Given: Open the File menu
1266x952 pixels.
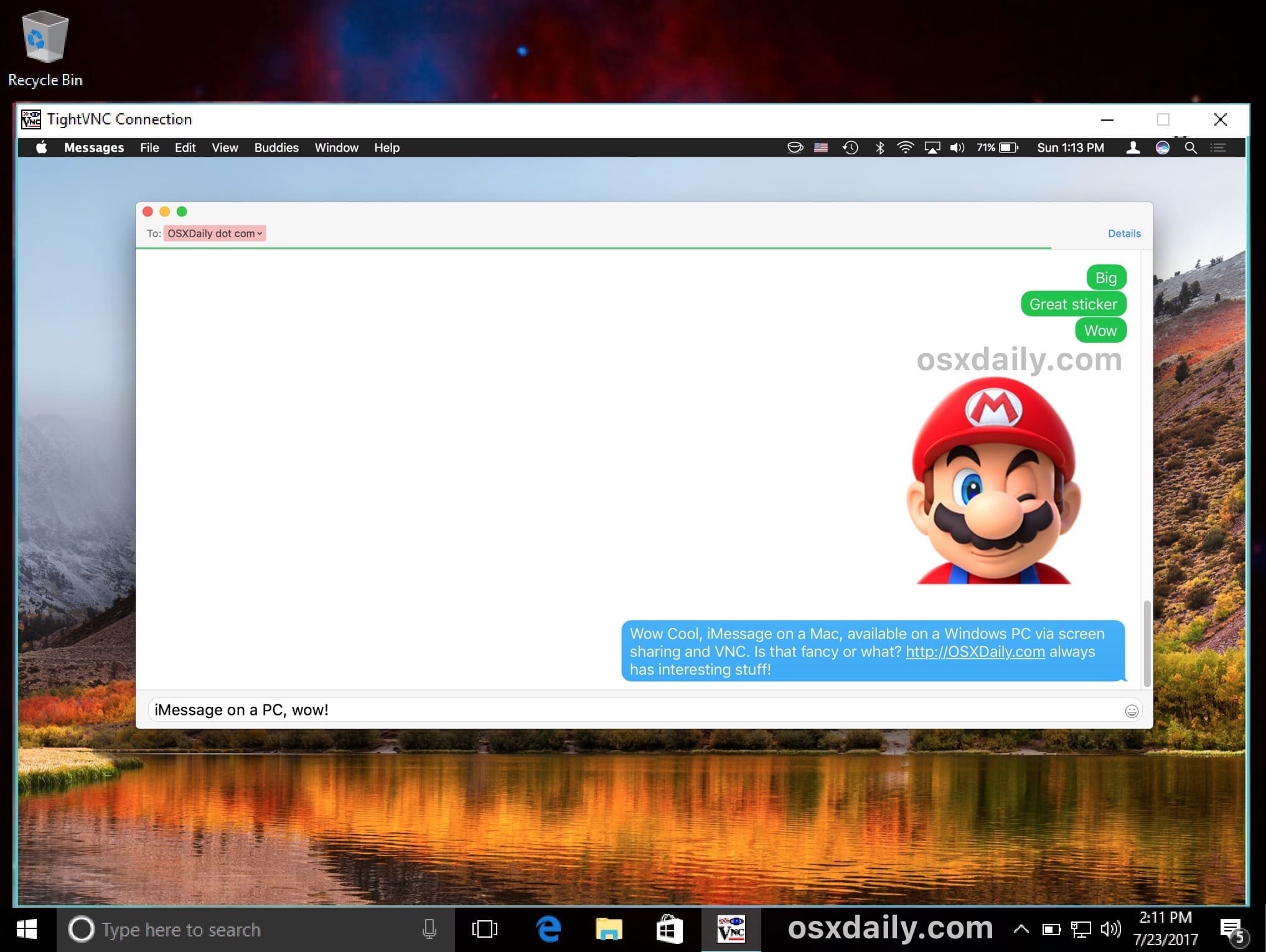Looking at the screenshot, I should pos(149,147).
